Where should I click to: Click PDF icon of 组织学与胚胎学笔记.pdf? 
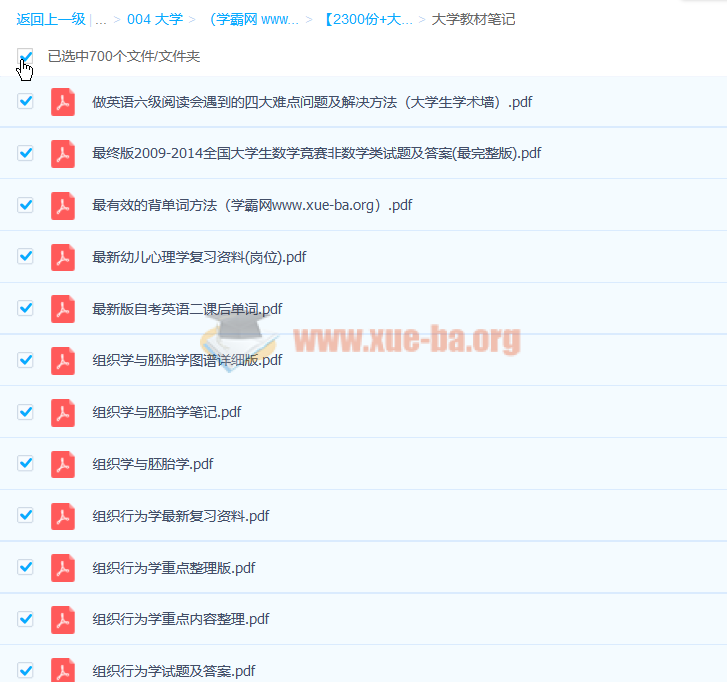63,412
